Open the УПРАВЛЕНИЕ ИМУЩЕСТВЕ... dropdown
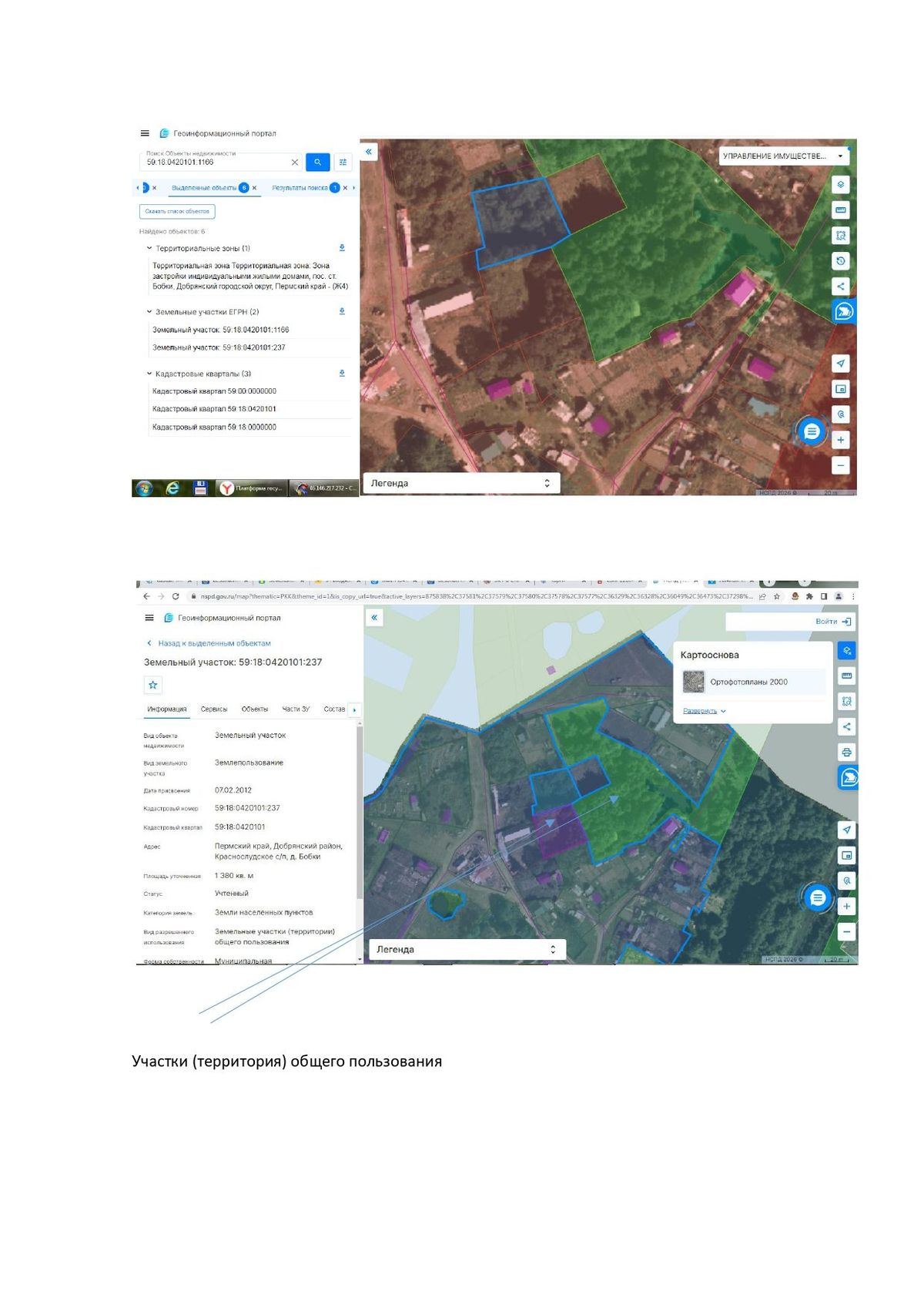Image resolution: width=924 pixels, height=1308 pixels. (x=783, y=156)
